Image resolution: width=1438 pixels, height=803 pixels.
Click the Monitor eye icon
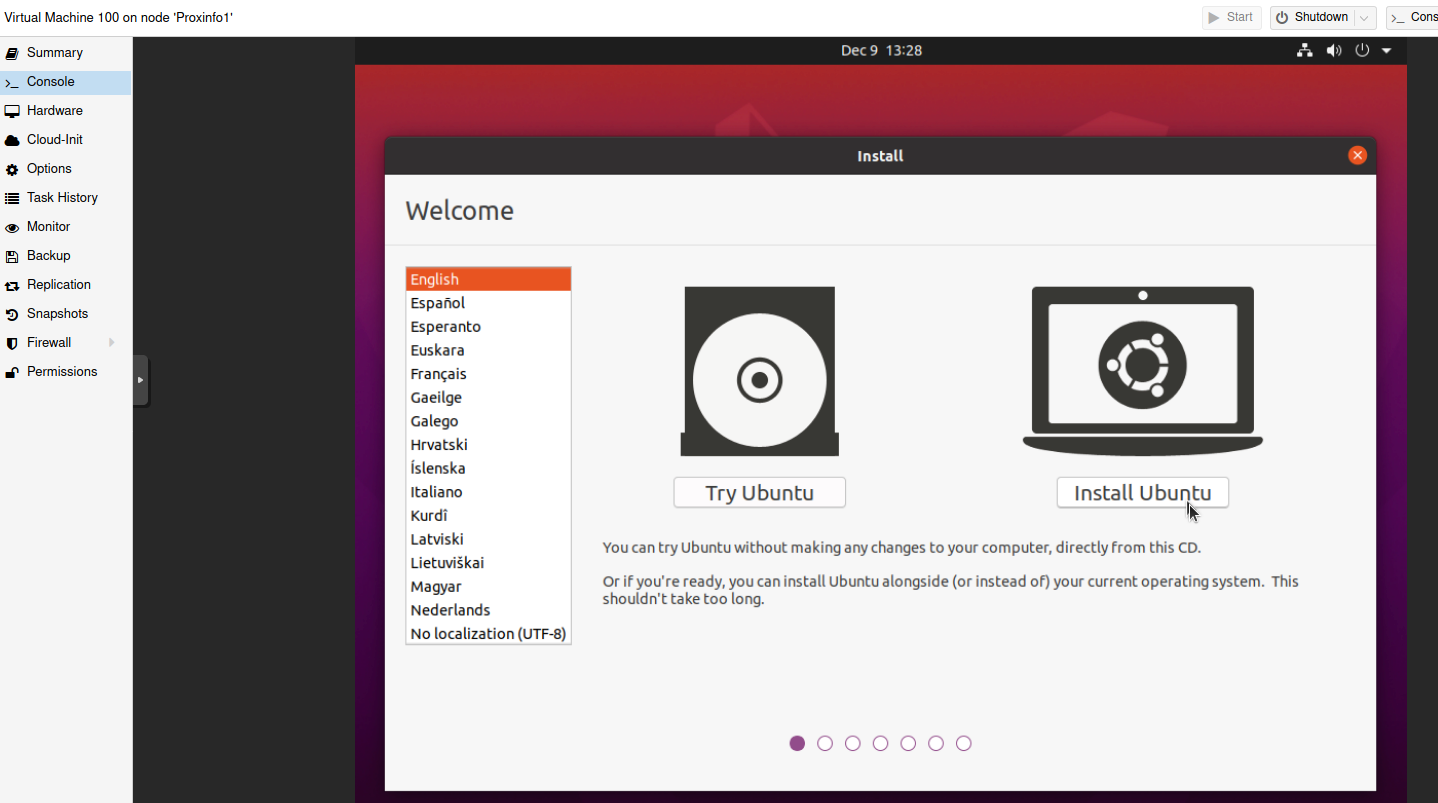12,228
